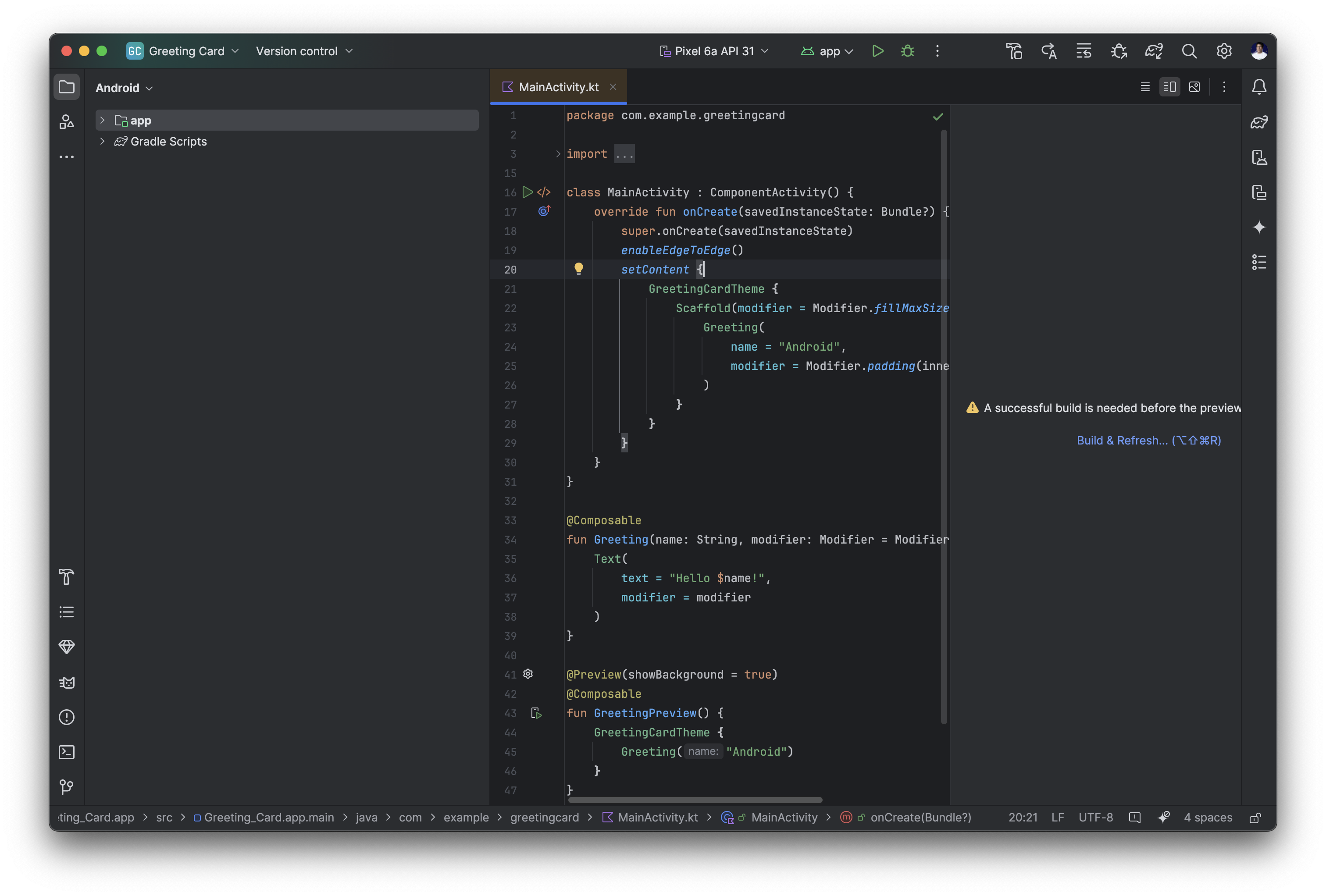Open the Pixel 6a API 31 device dropdown
Viewport: 1326px width, 896px height.
(x=714, y=51)
